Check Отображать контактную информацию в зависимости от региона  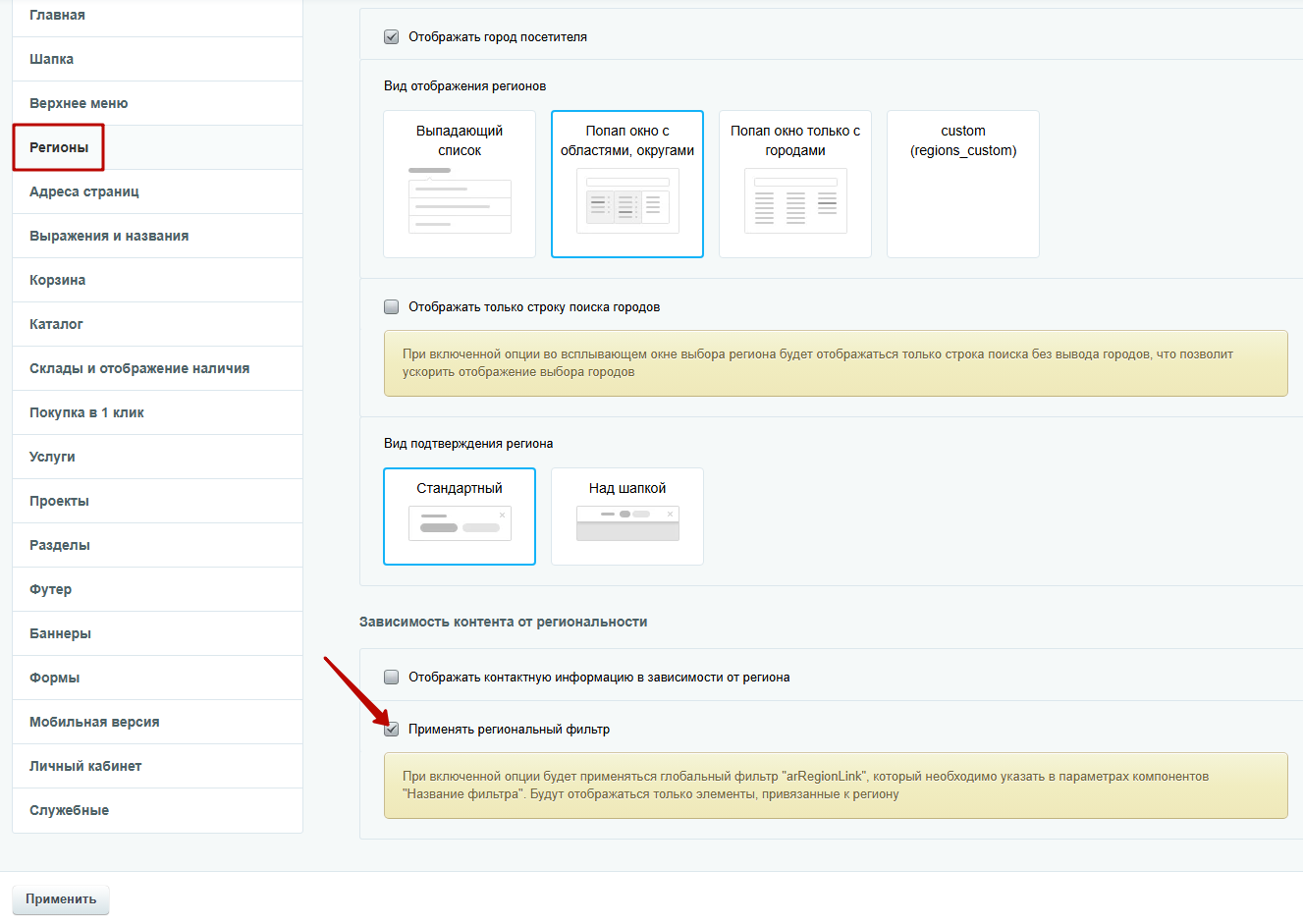[391, 677]
